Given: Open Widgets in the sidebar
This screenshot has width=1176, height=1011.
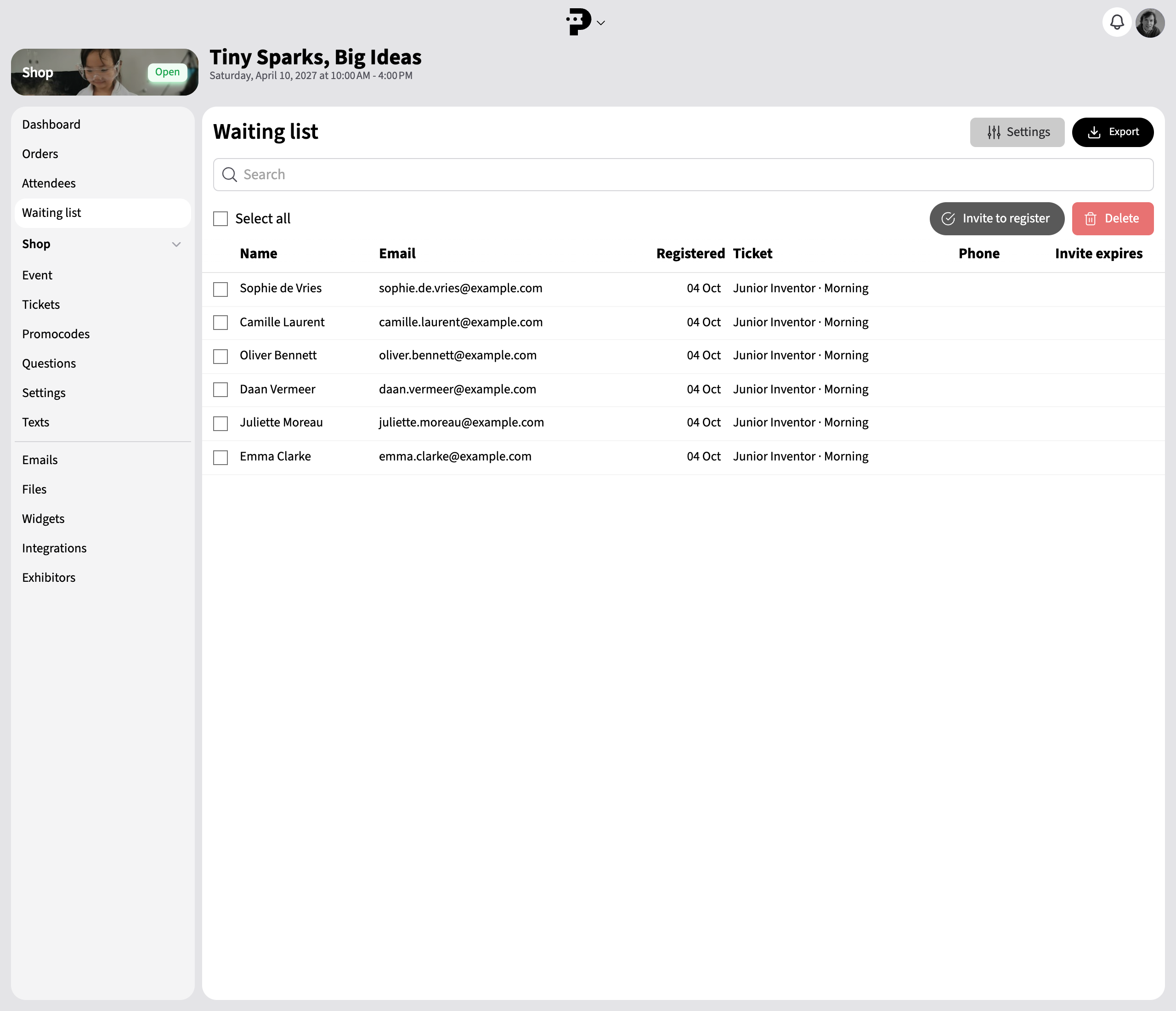Looking at the screenshot, I should coord(102,519).
